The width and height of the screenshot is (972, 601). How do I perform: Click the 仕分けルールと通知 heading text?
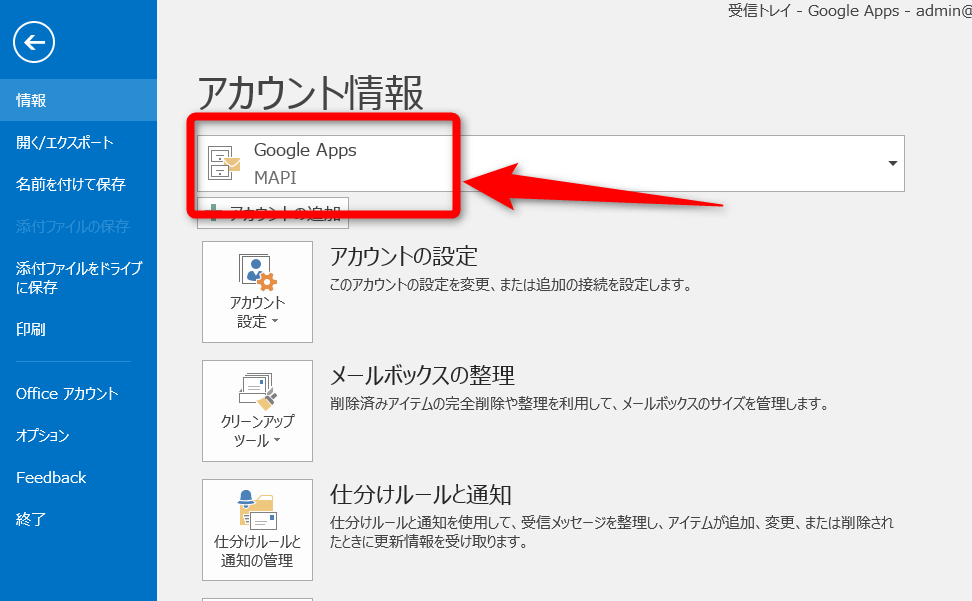pos(420,494)
